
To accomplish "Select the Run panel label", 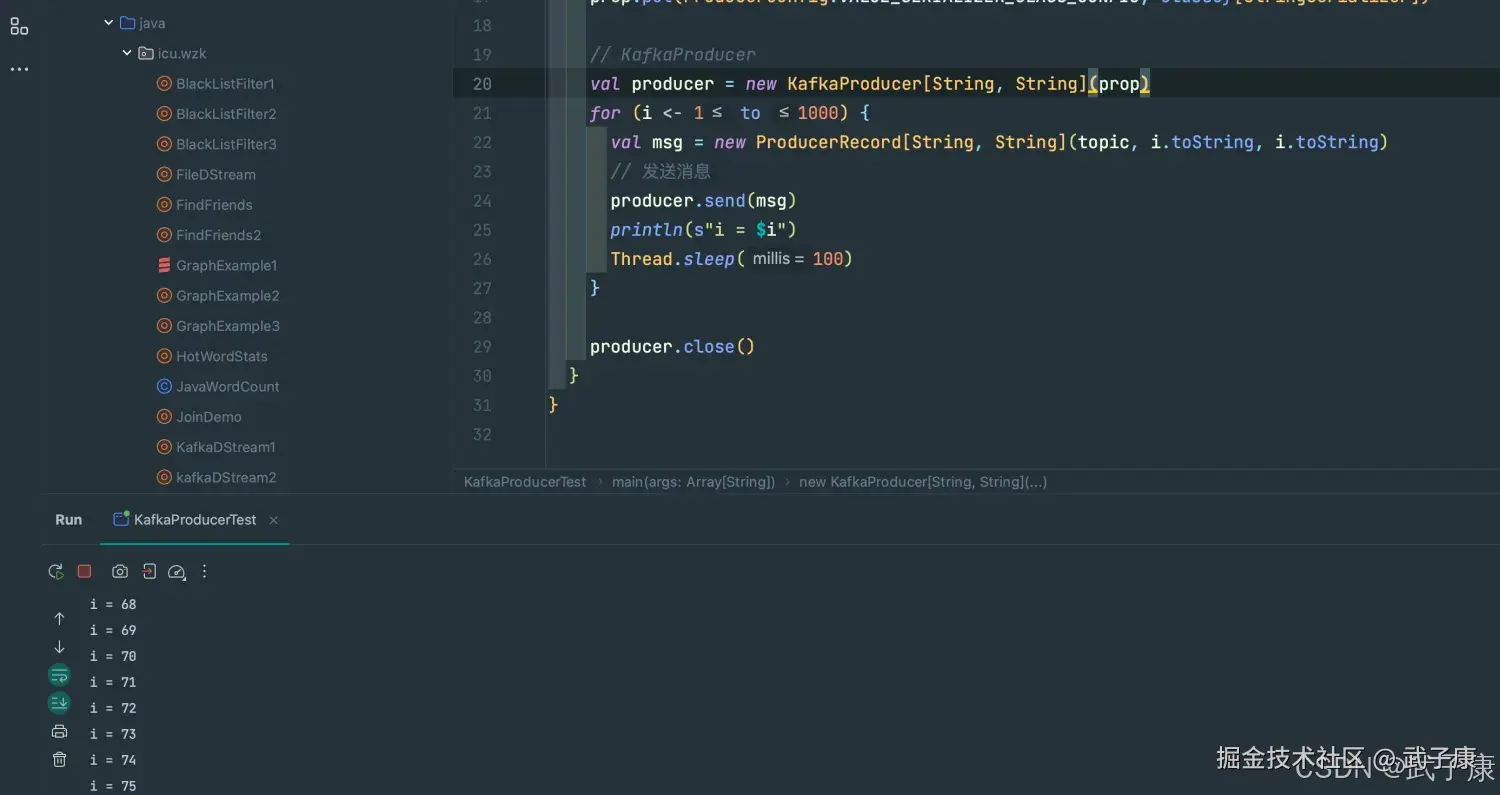I will pos(69,520).
